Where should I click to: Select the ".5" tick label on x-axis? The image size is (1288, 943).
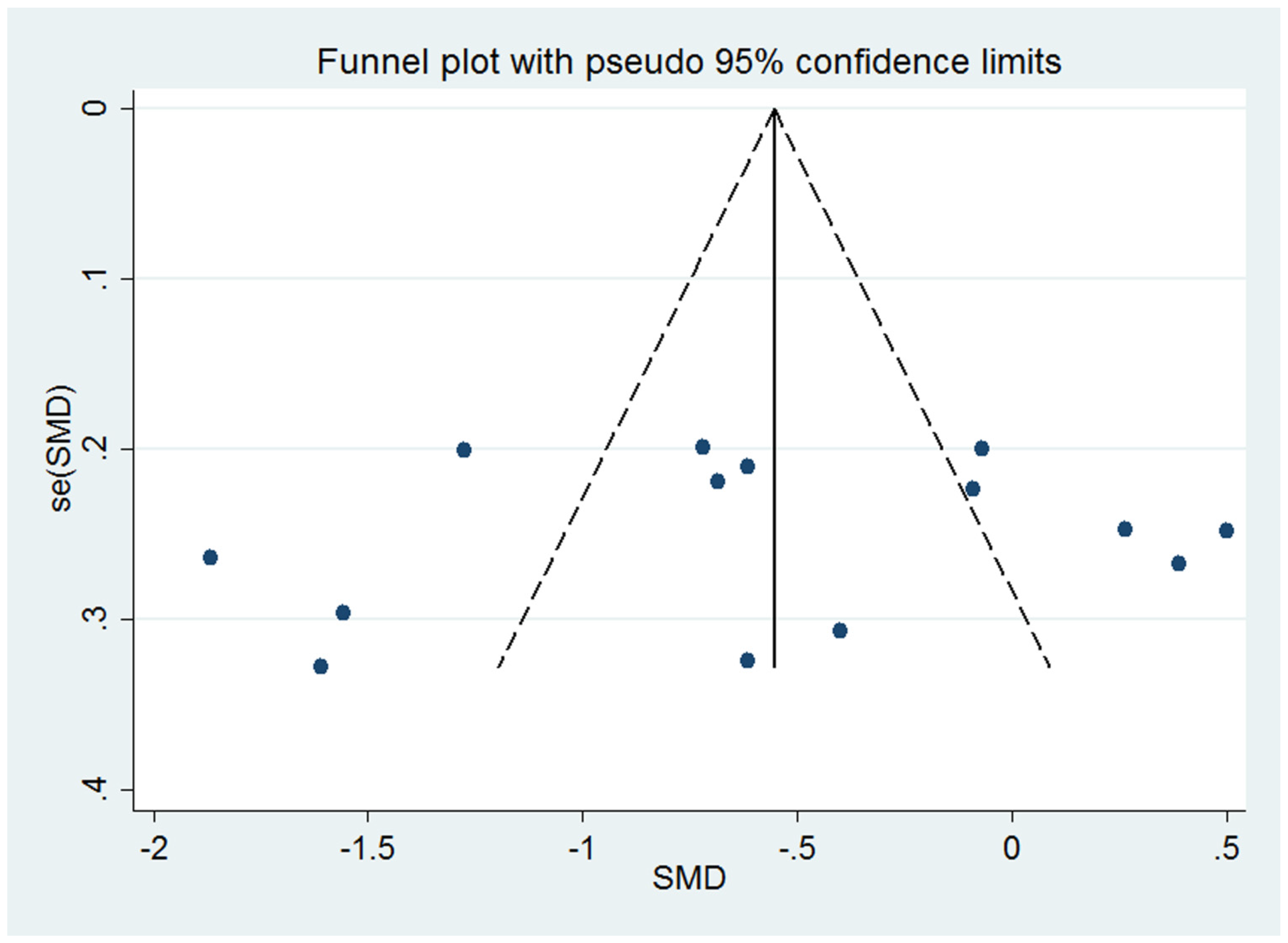(1226, 849)
